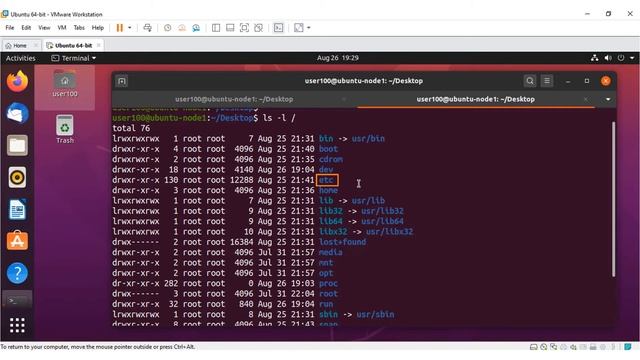The height and width of the screenshot is (360, 640).
Task: Launch Thunderbird Mail from the dock
Action: [17, 113]
